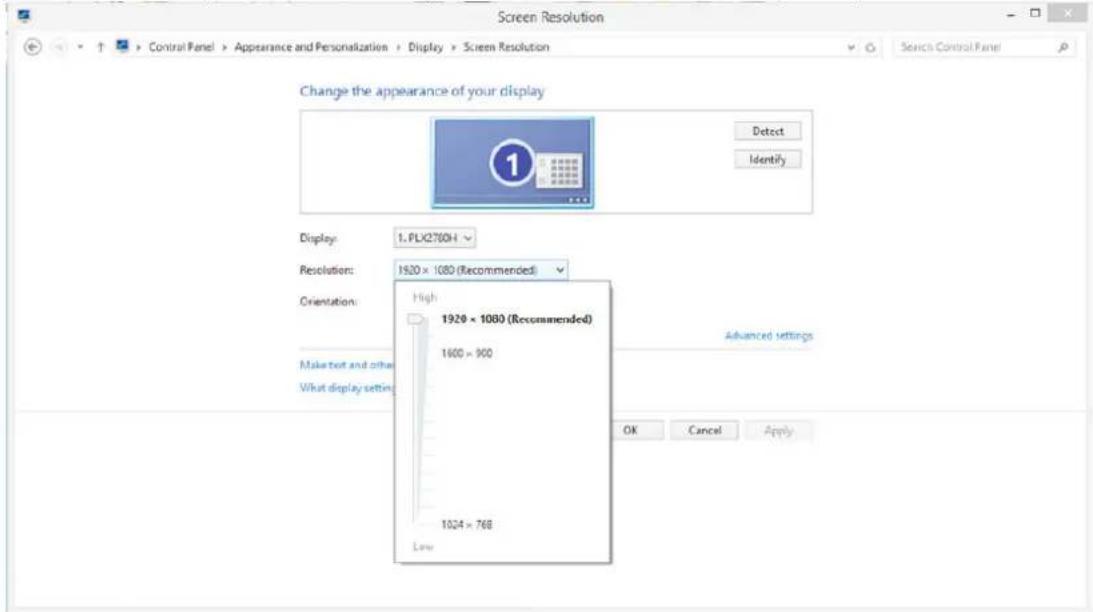
Task: Open Appearance and Personalization breadcrumb
Action: coord(311,47)
